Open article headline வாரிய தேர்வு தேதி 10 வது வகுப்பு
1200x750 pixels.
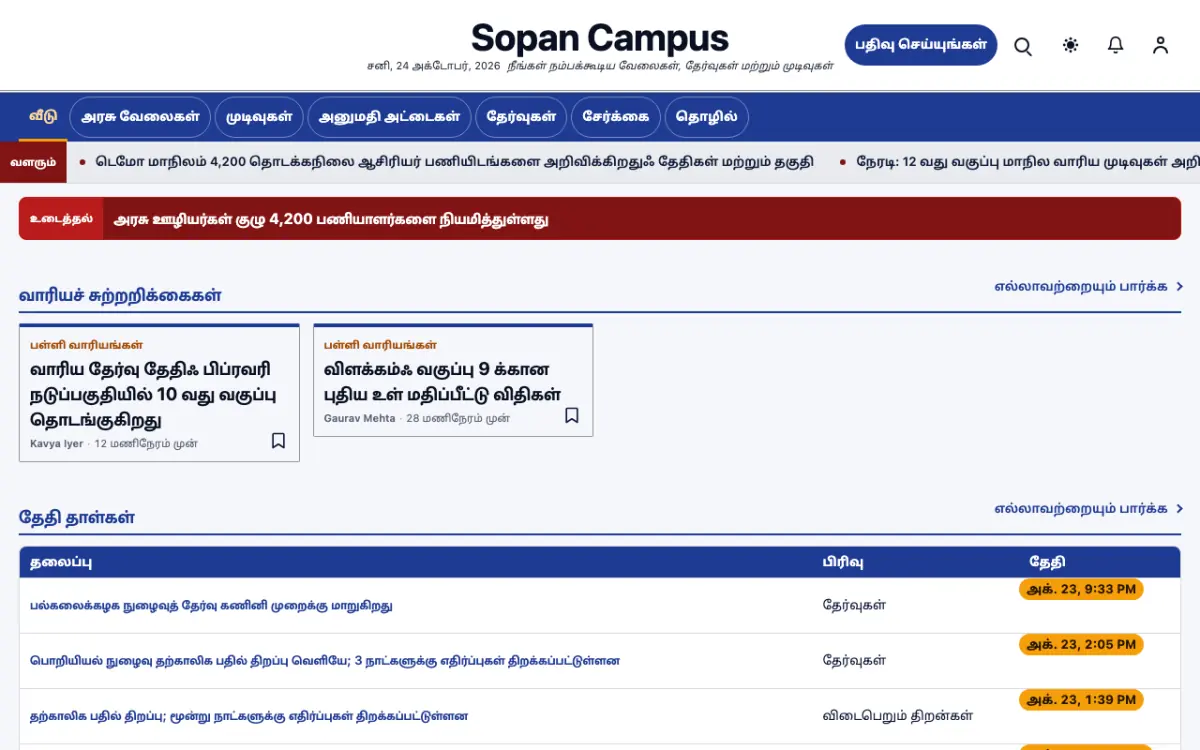152,394
